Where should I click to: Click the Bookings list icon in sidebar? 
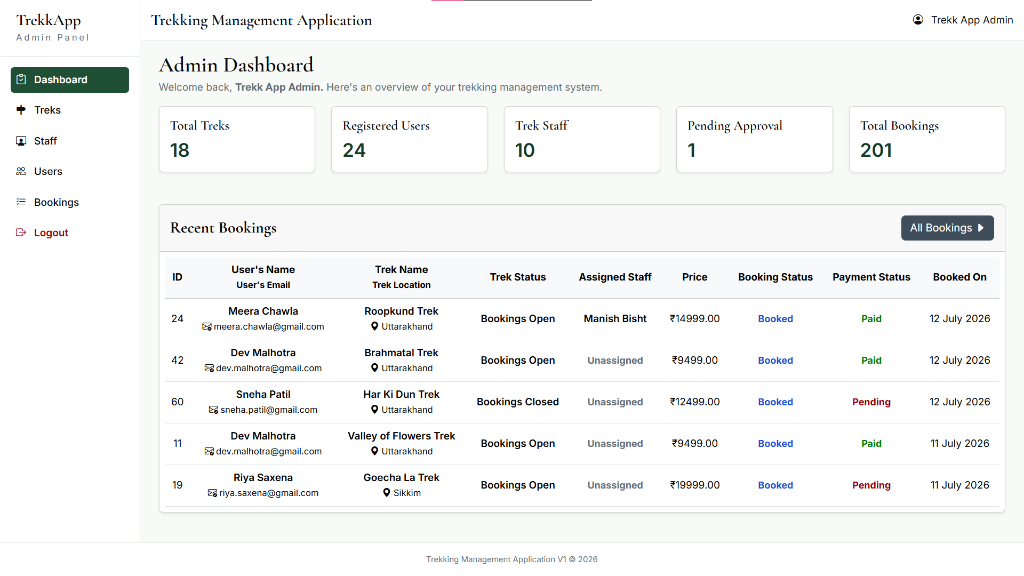[x=21, y=202]
